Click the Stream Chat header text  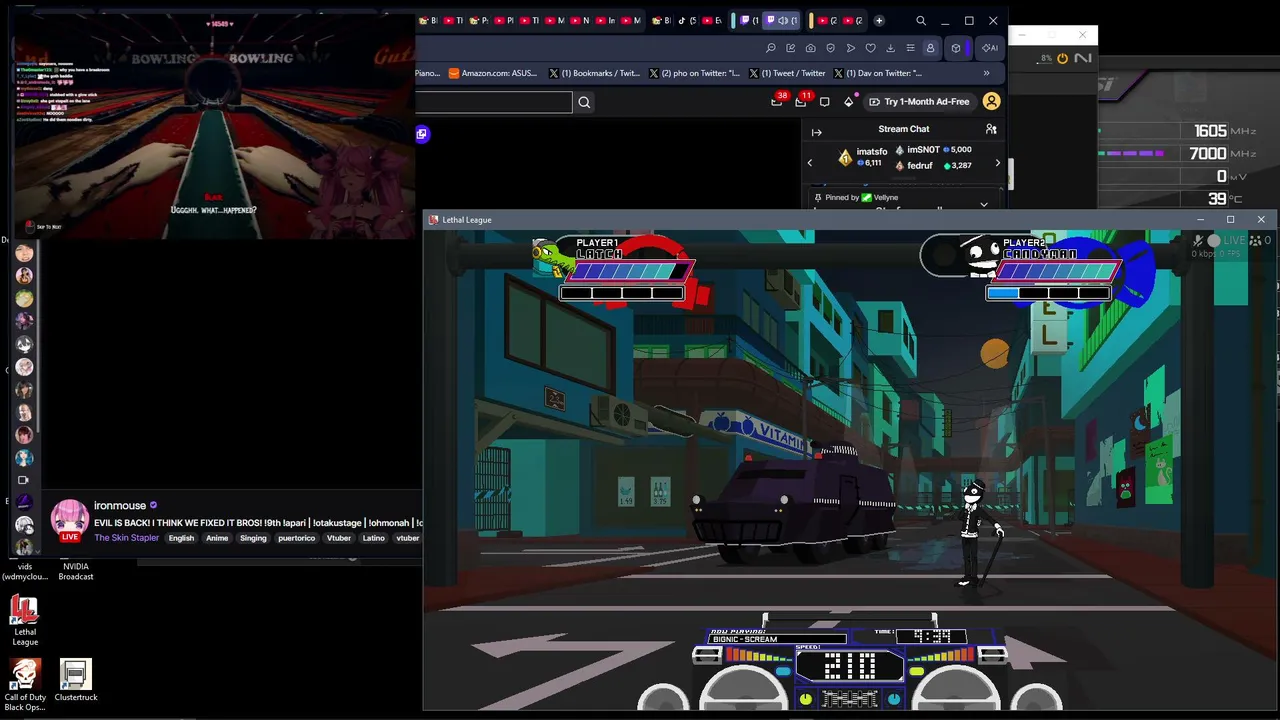click(x=903, y=129)
